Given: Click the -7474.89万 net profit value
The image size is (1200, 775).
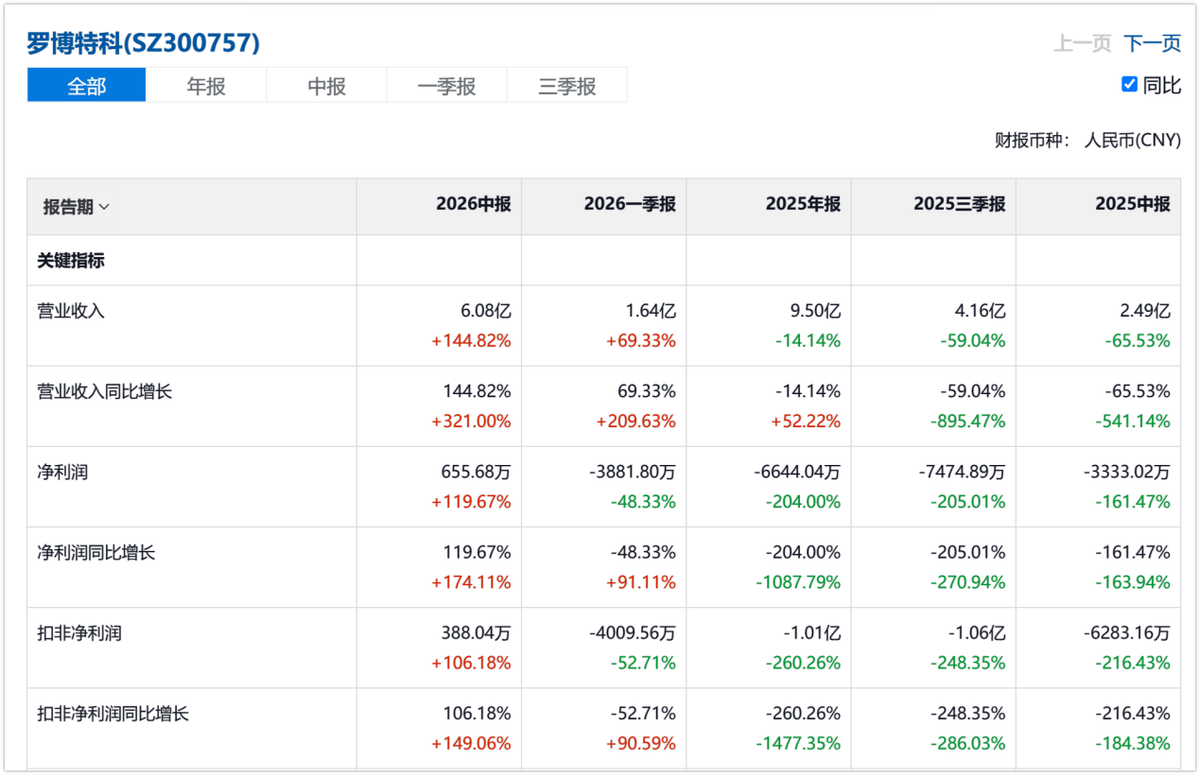Looking at the screenshot, I should click(962, 472).
